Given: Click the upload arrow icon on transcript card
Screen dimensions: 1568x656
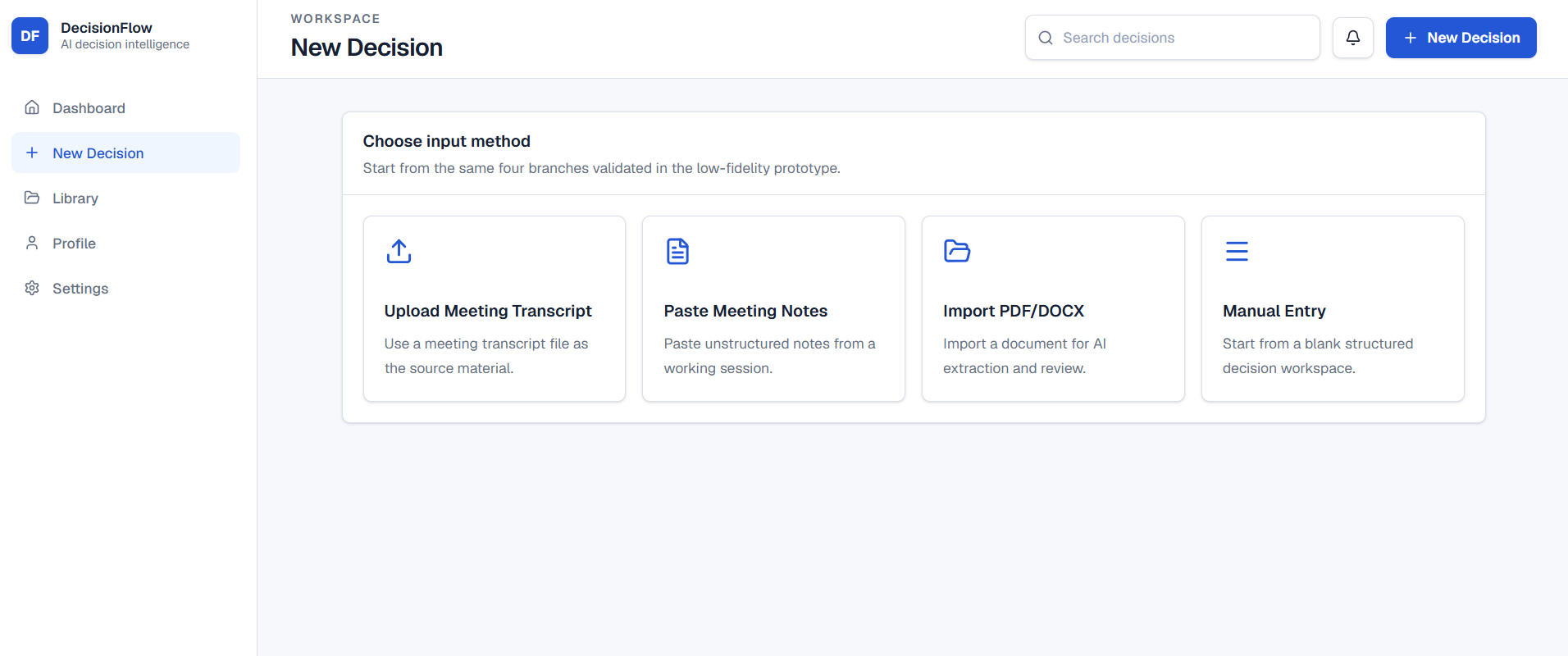Looking at the screenshot, I should tap(399, 251).
